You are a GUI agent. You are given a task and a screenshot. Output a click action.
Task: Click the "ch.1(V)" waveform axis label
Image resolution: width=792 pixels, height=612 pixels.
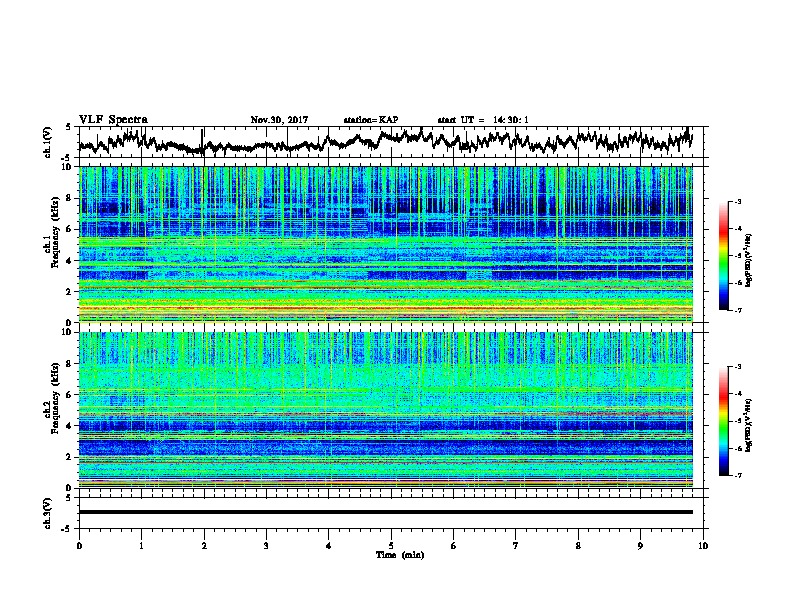[48, 142]
